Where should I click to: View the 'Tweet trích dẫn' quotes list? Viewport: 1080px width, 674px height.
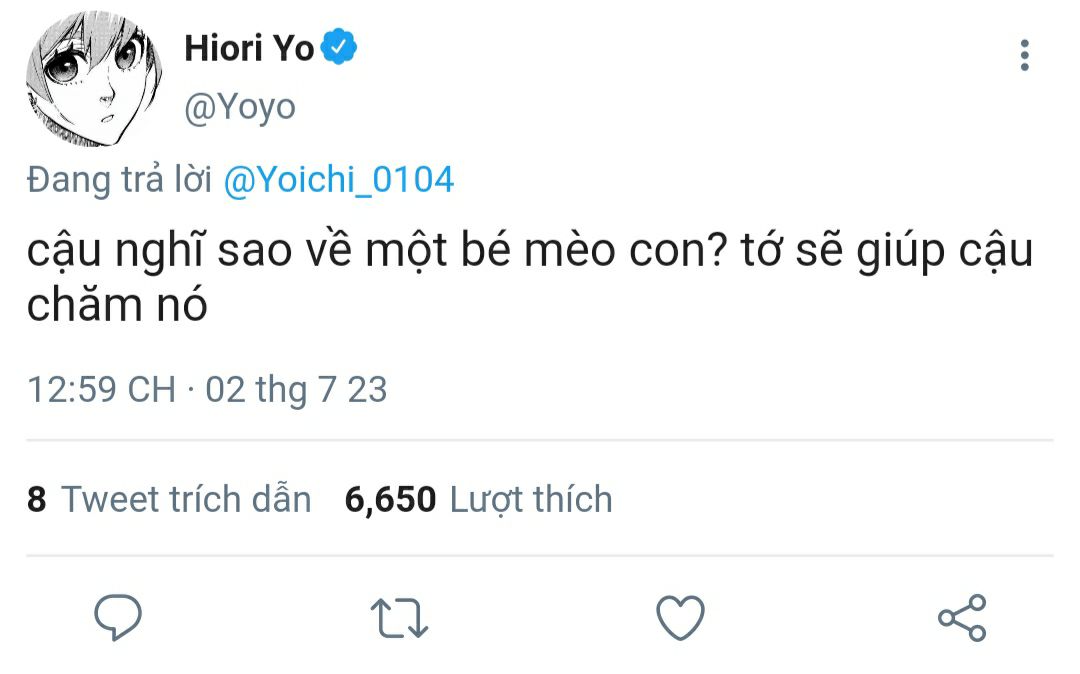[x=186, y=498]
